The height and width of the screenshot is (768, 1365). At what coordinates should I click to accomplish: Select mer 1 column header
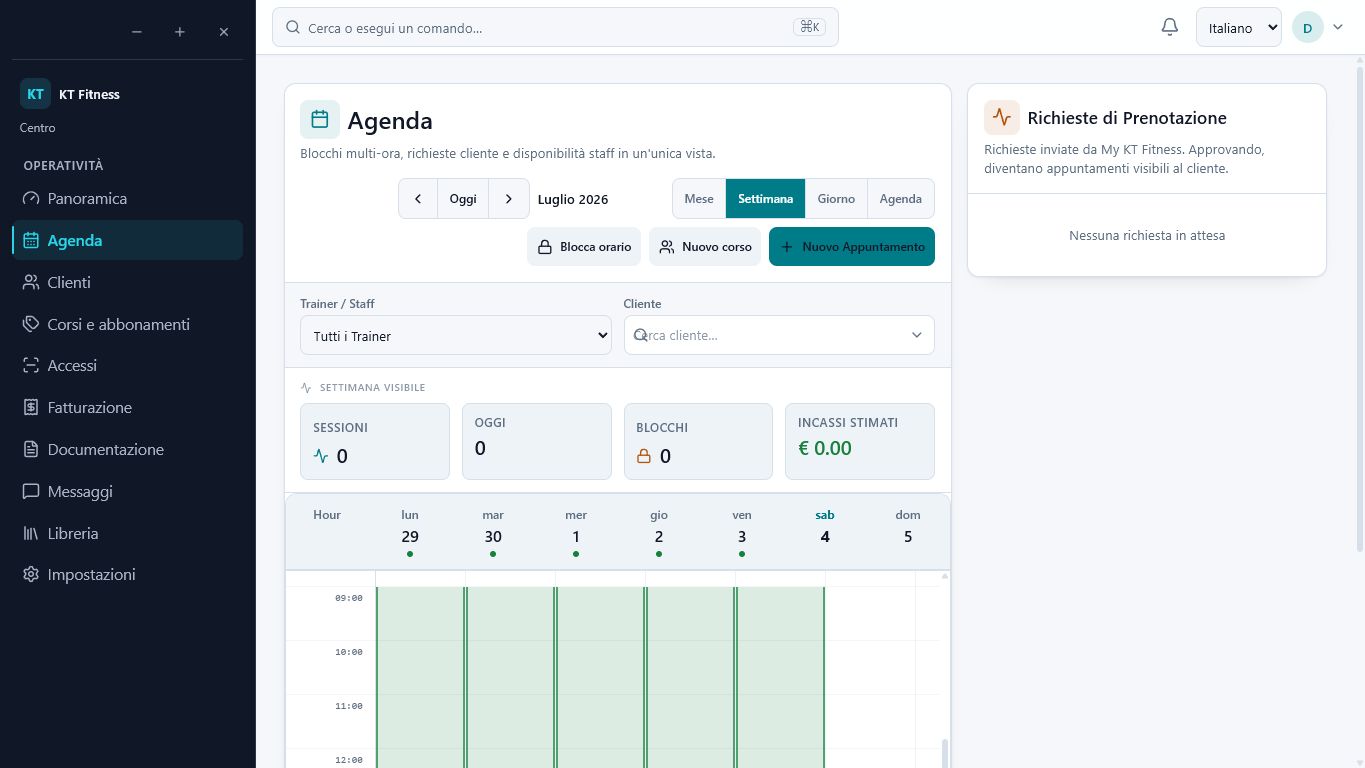576,532
